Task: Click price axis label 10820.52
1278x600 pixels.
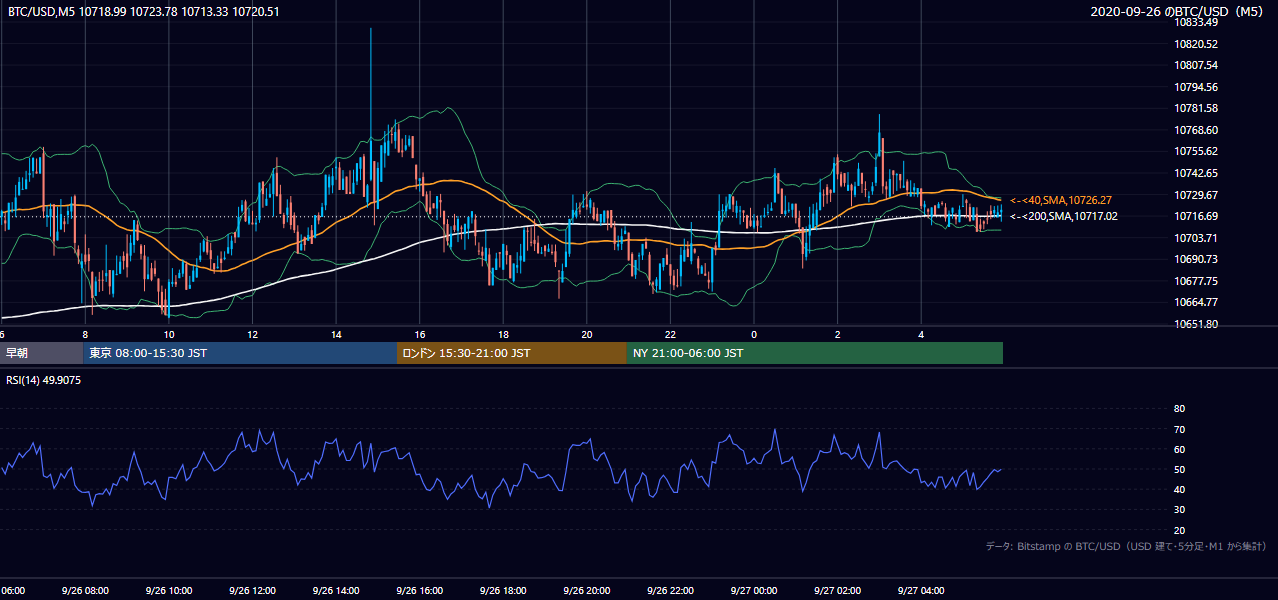Action: [1196, 44]
